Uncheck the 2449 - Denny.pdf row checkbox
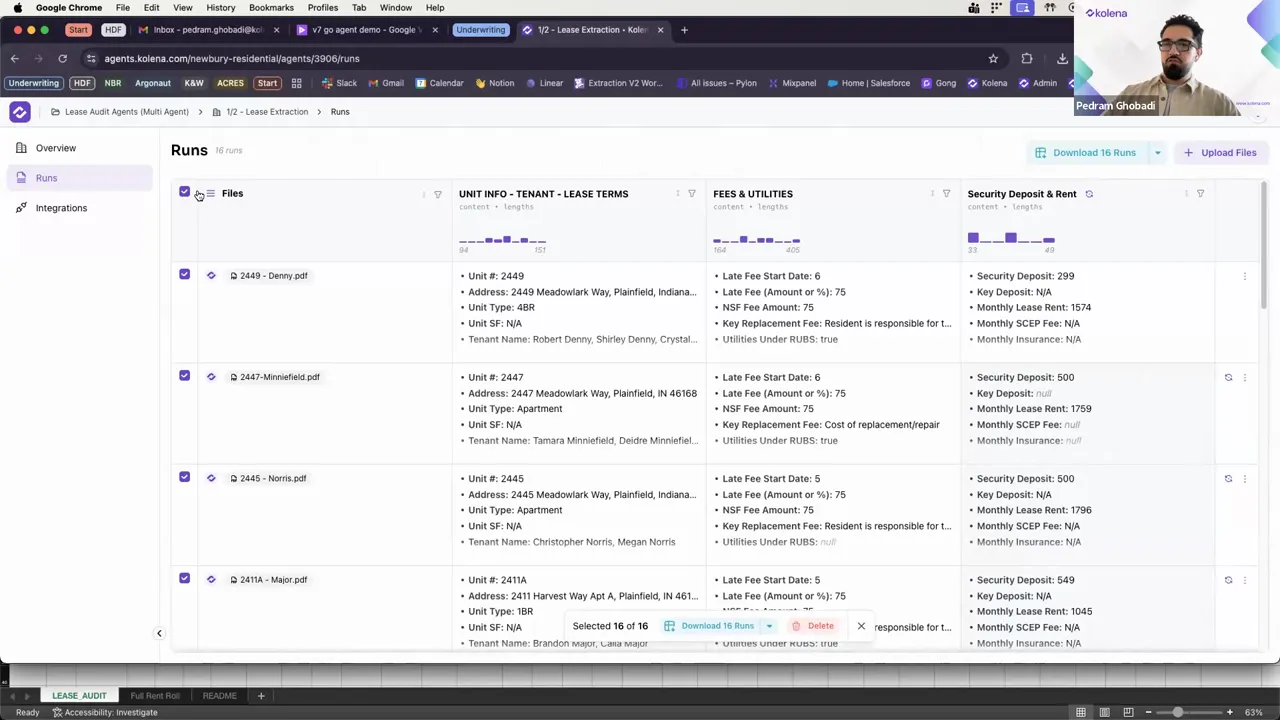The image size is (1280, 720). [184, 275]
